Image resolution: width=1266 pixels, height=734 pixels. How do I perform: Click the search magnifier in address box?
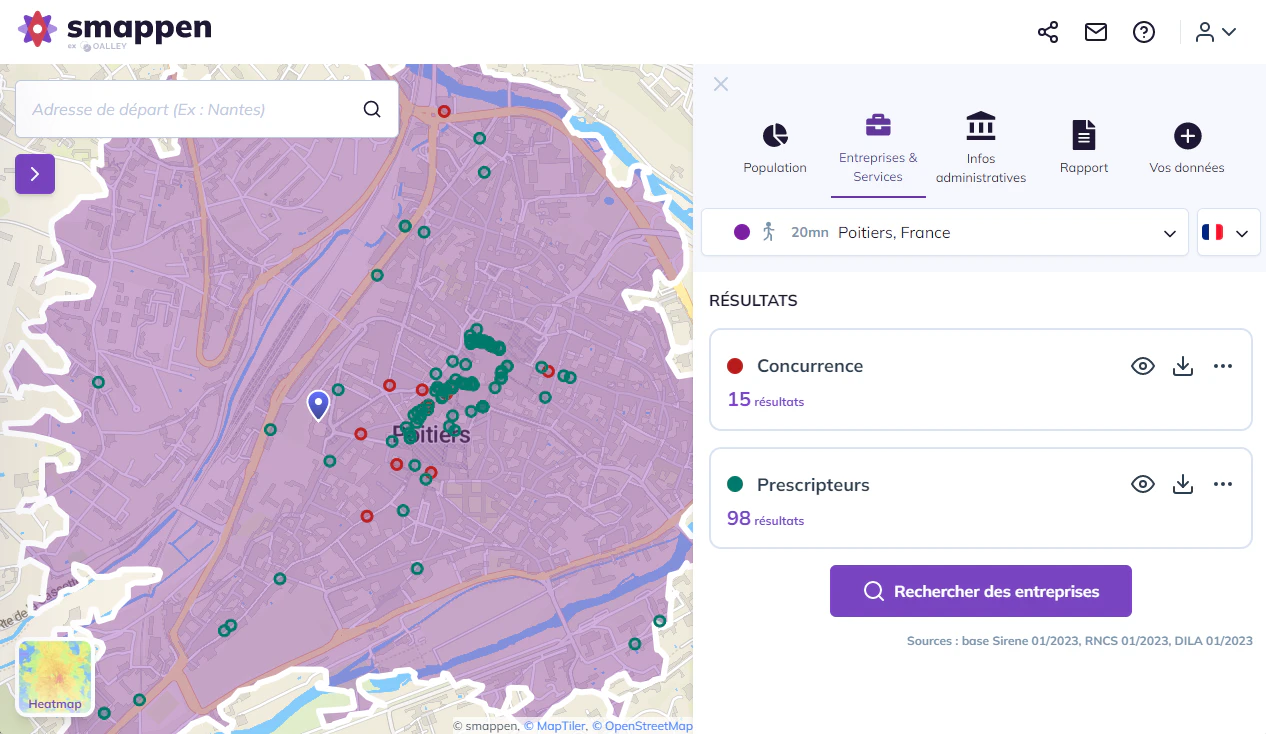[372, 109]
